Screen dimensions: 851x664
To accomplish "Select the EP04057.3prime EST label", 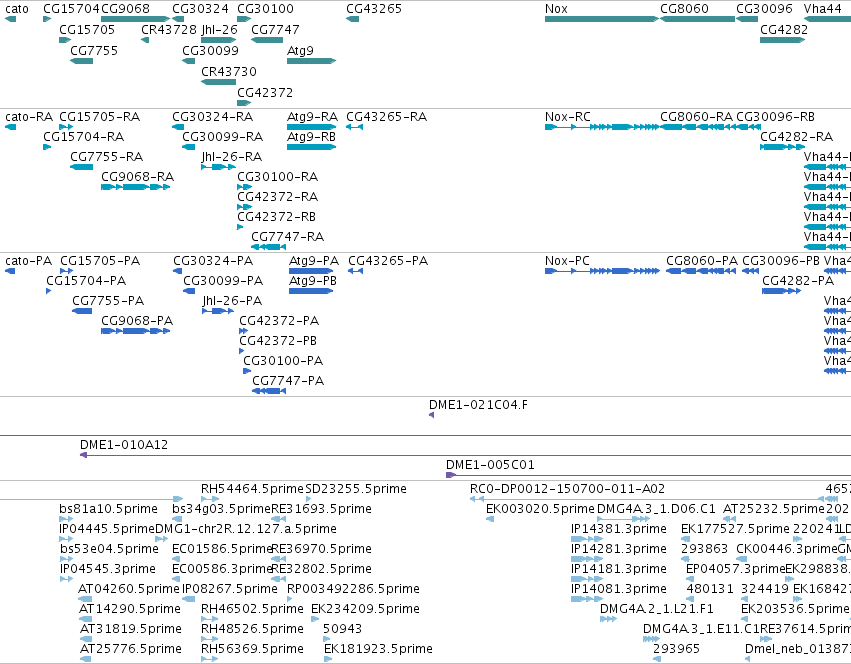I will 736,569.
